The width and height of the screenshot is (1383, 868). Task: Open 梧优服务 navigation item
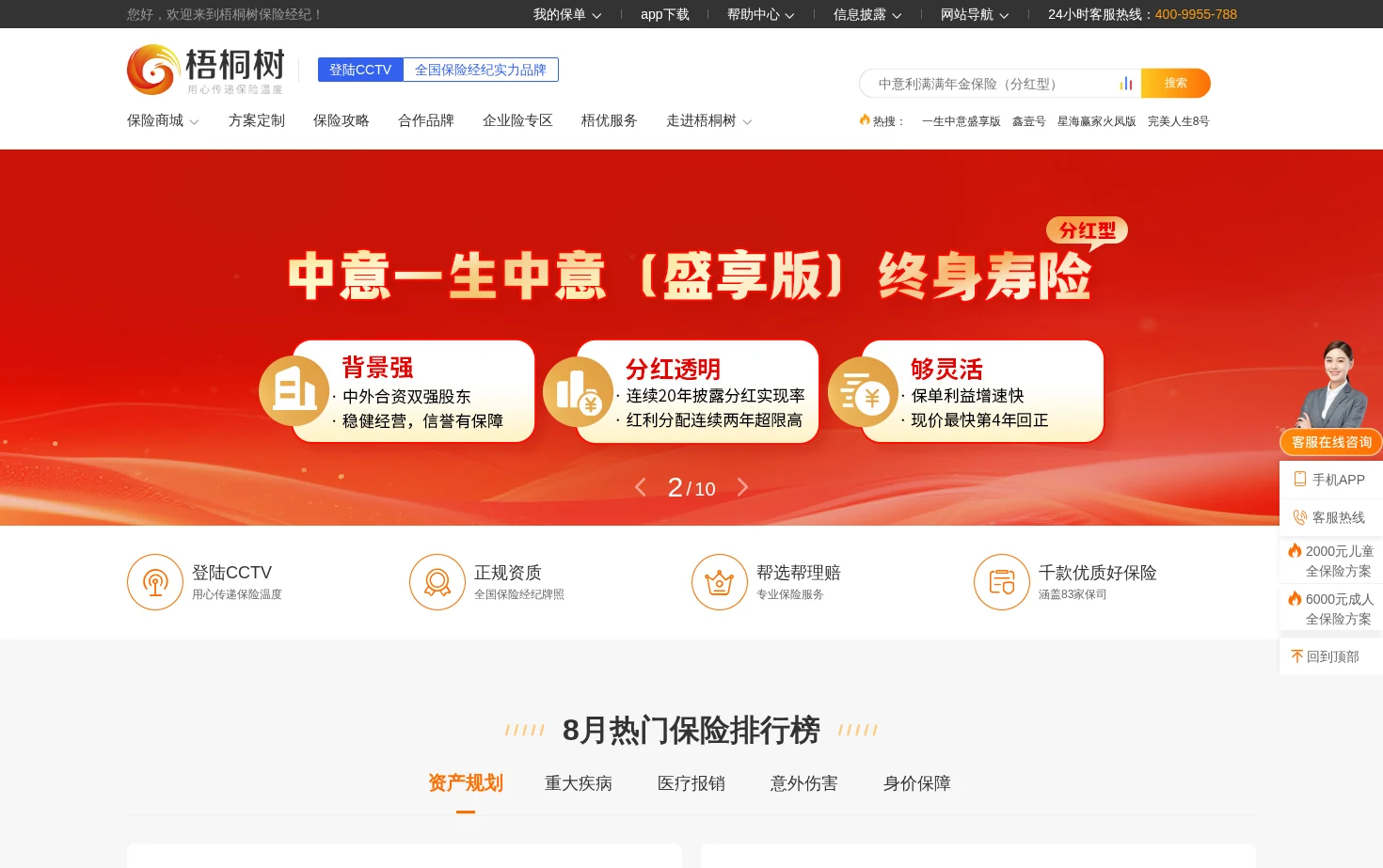coord(610,120)
